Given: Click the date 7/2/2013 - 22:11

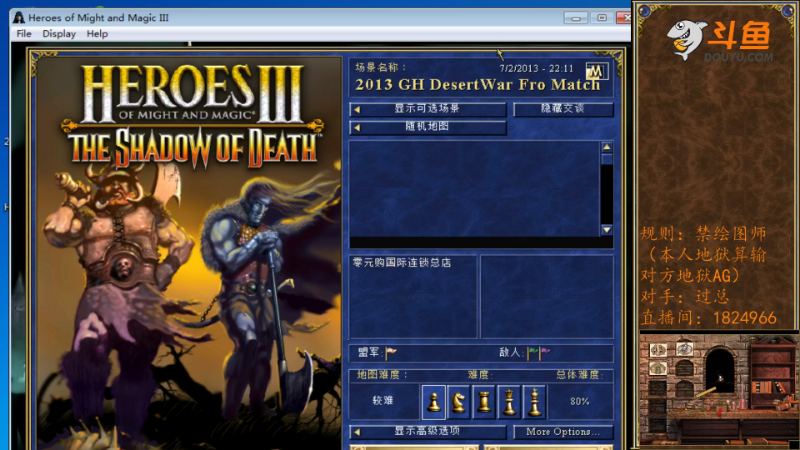Looking at the screenshot, I should pos(536,68).
